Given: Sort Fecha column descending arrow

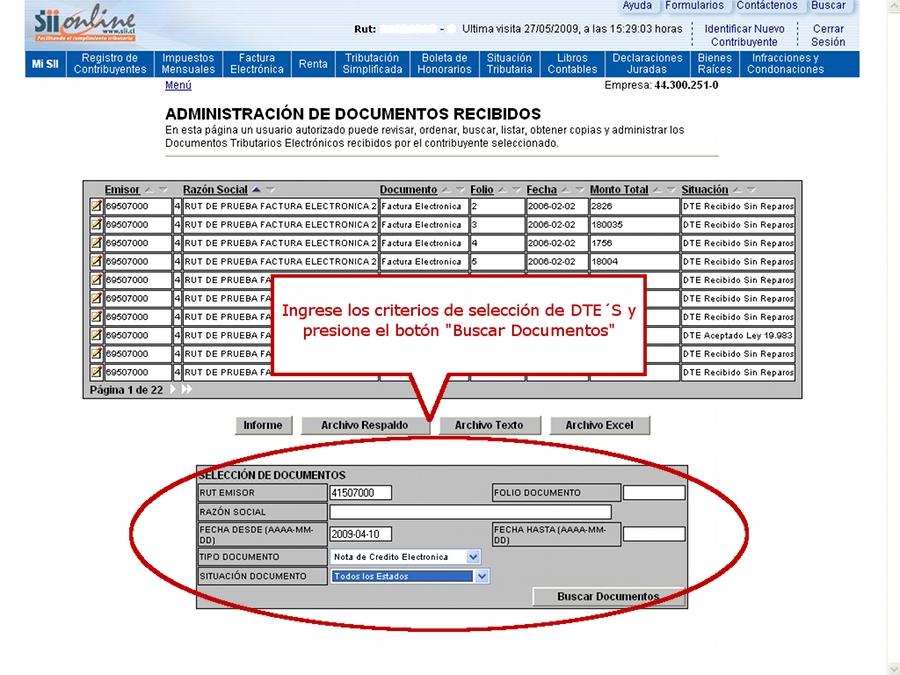Looking at the screenshot, I should (579, 189).
